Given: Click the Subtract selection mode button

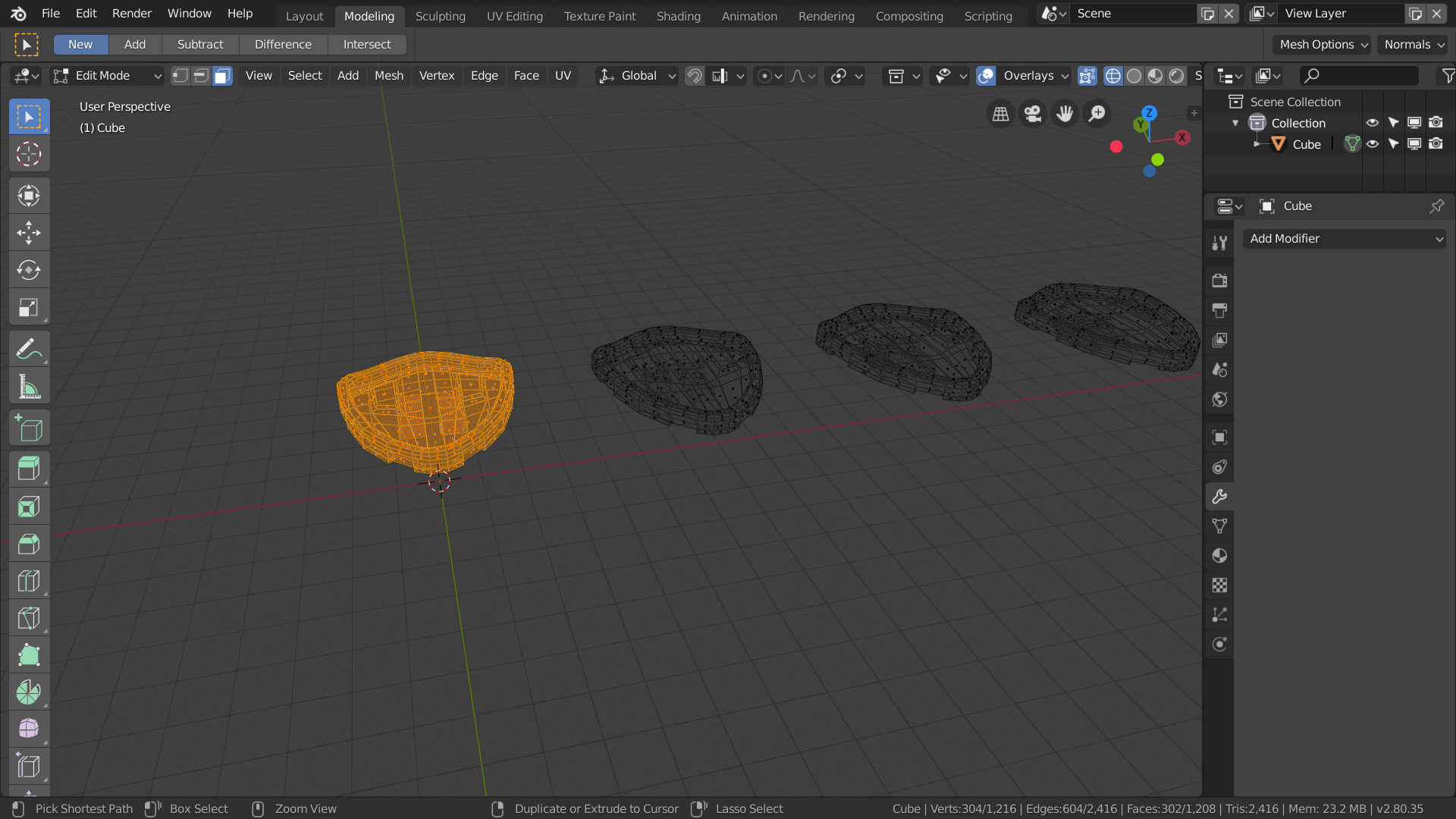Looking at the screenshot, I should [x=200, y=45].
